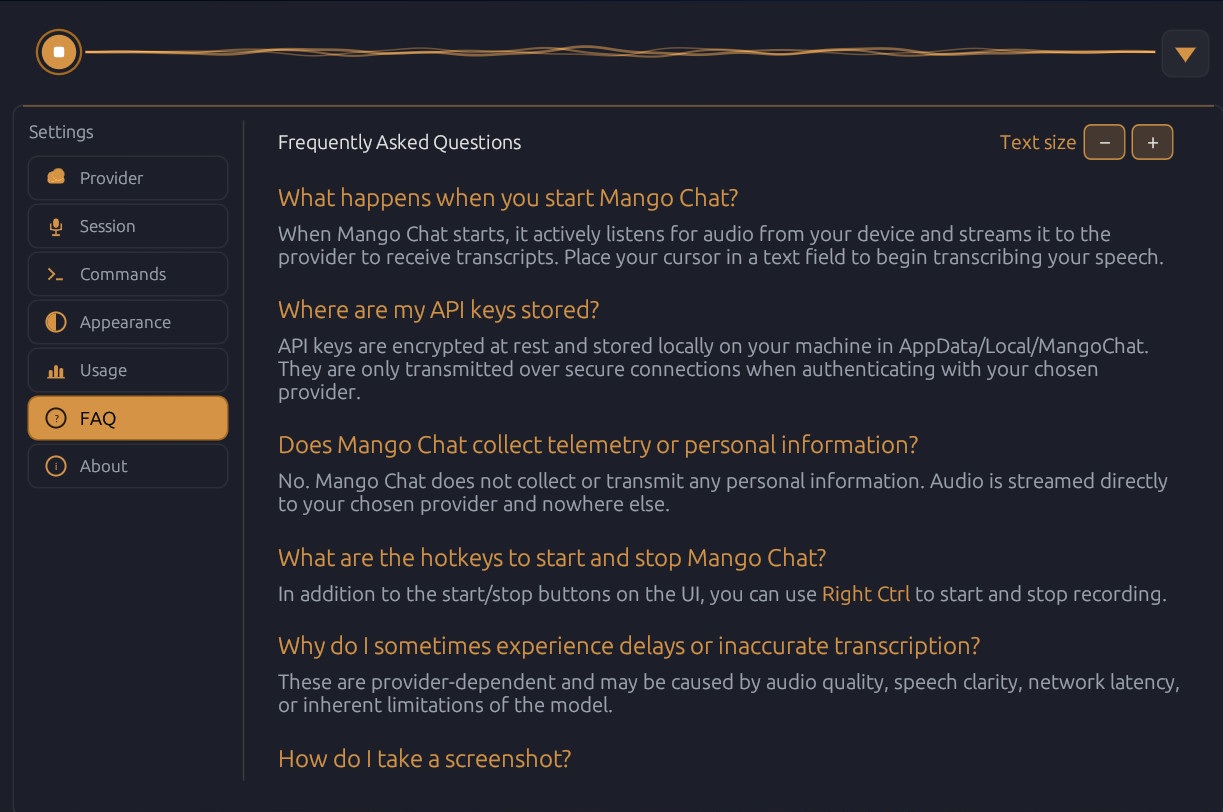
Task: Click the Session microphone icon
Action: tap(56, 226)
